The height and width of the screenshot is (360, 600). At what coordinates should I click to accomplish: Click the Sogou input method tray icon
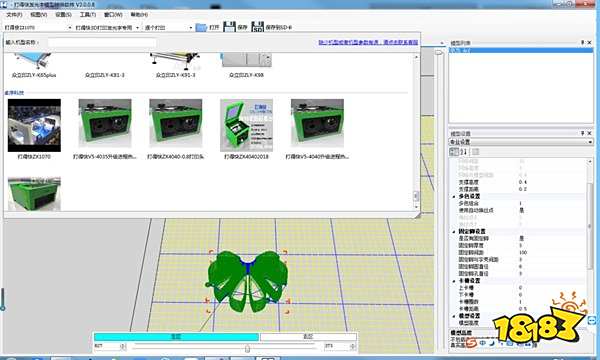[471, 343]
